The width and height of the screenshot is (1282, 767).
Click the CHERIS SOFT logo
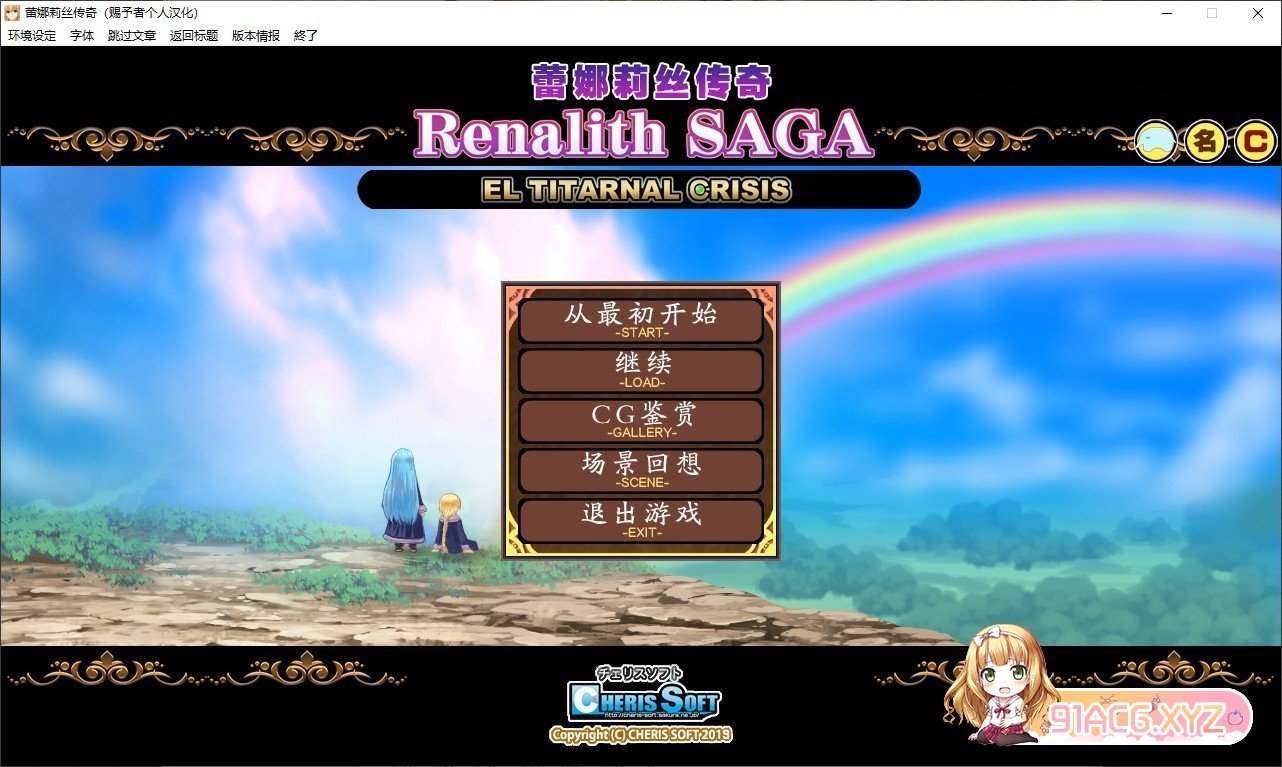[643, 701]
